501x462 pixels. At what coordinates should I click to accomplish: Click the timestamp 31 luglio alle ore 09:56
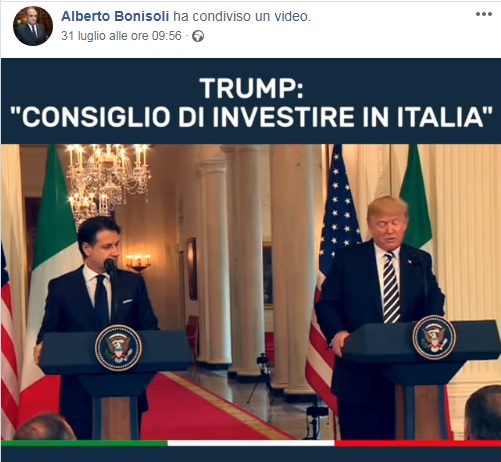(121, 36)
